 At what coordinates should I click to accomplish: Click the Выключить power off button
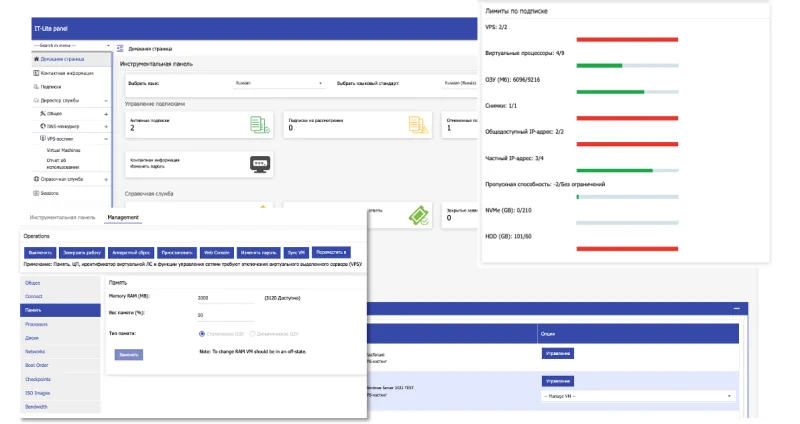(x=40, y=253)
